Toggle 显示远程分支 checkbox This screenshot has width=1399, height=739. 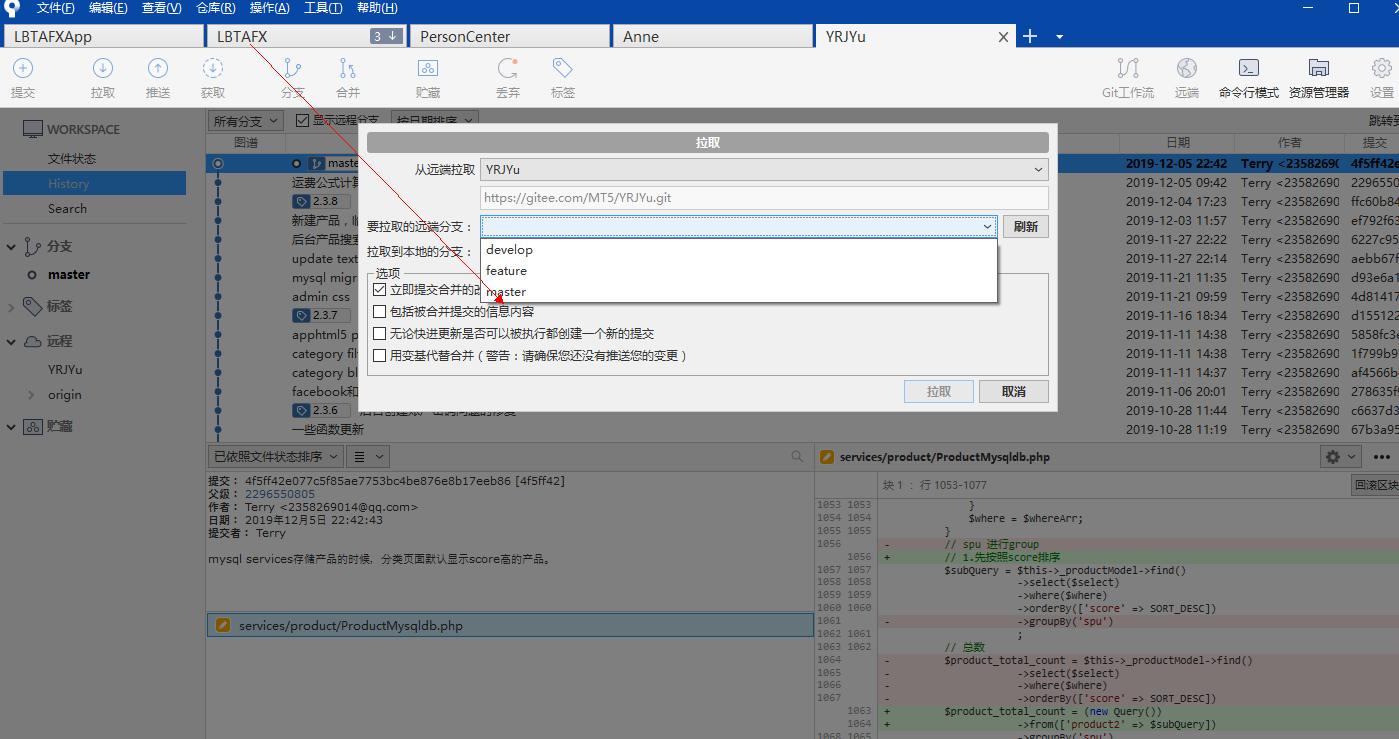302,121
